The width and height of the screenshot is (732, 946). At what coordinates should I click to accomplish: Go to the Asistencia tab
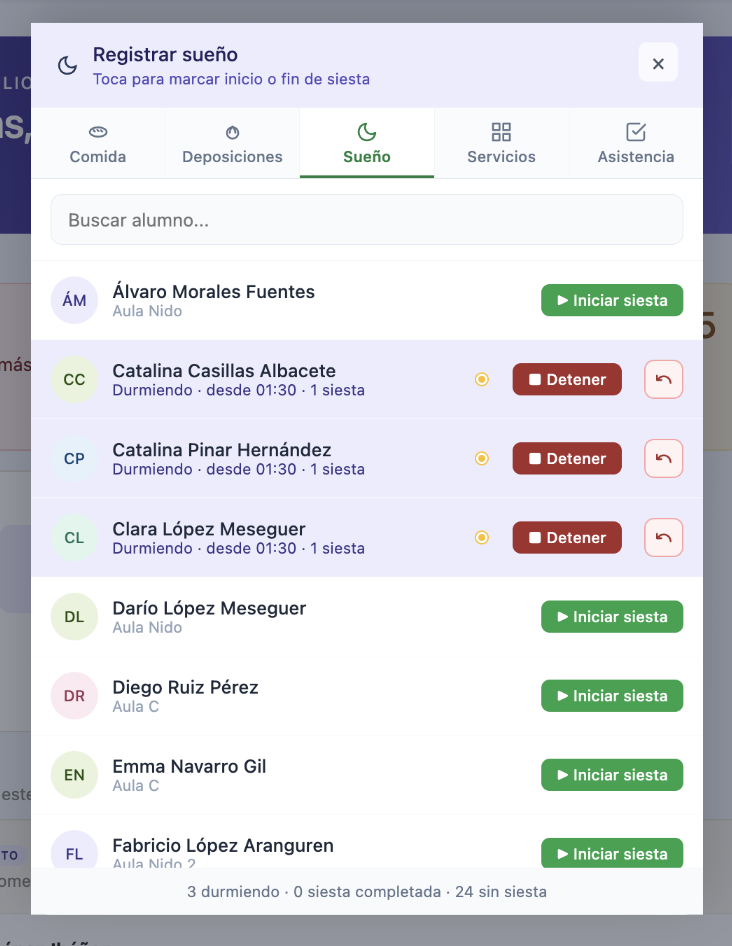pyautogui.click(x=635, y=144)
